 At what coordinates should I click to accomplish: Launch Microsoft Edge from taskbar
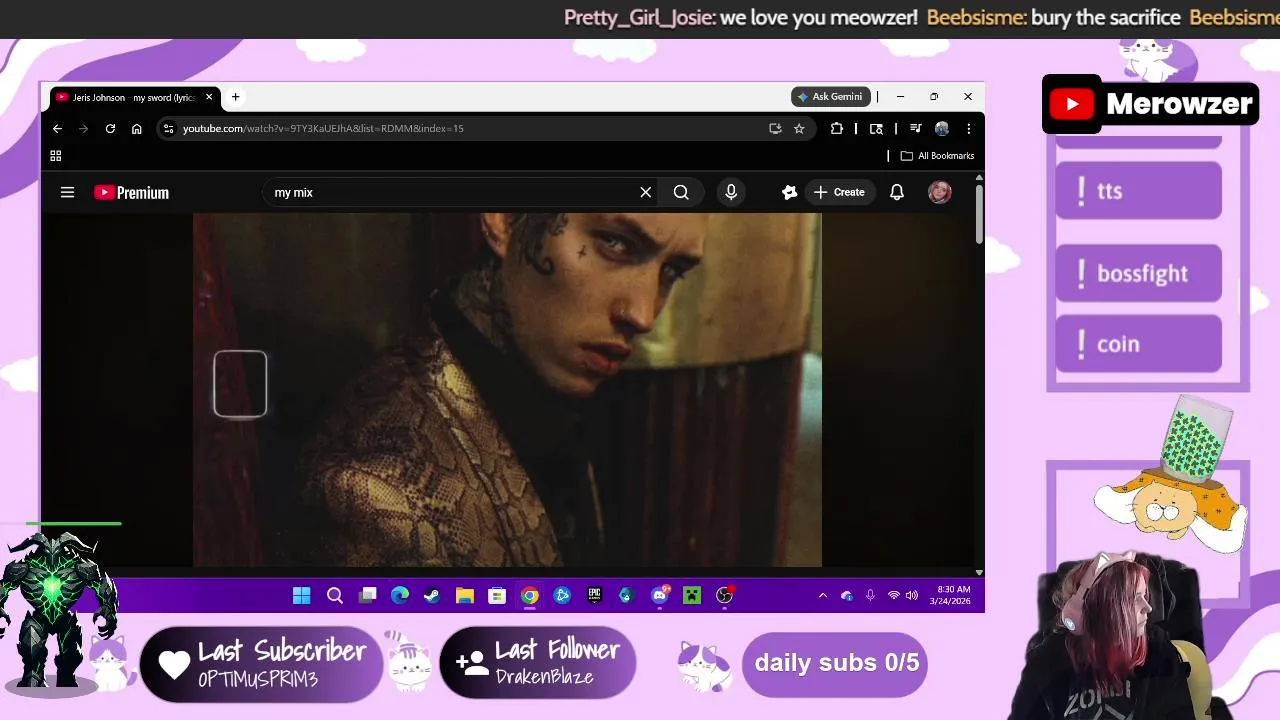400,596
